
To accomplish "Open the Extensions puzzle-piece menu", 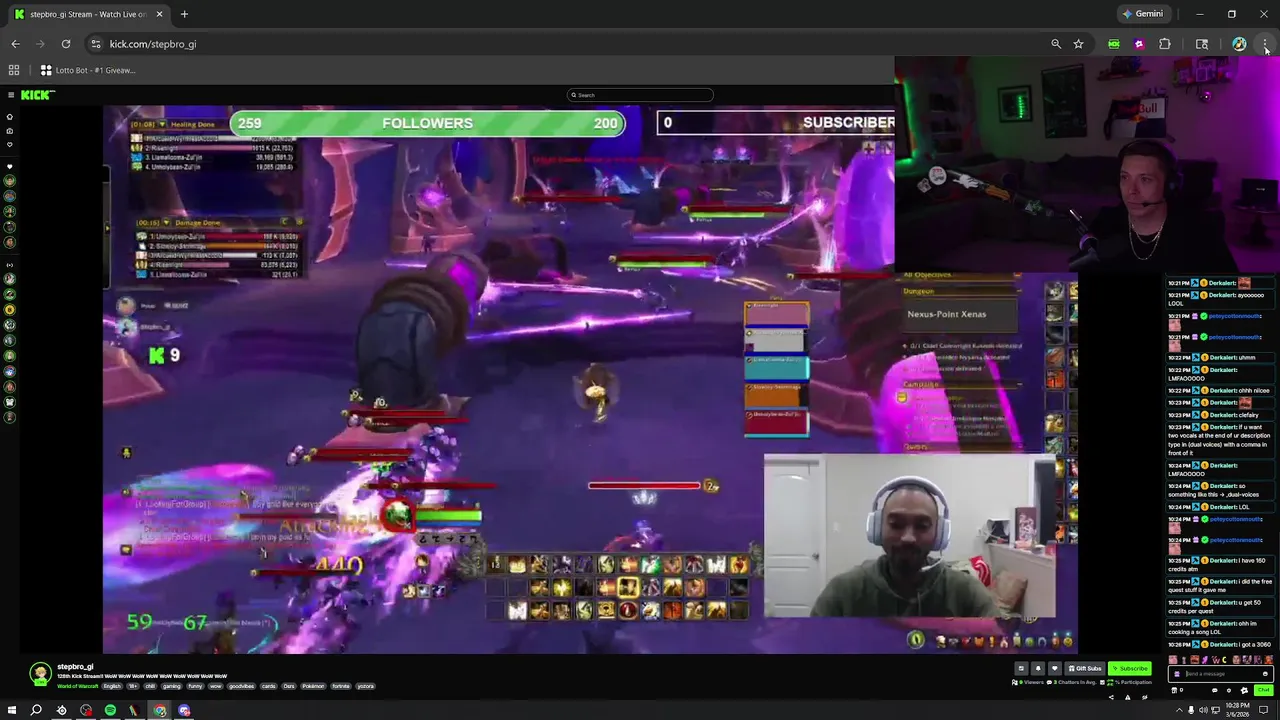I will pos(1165,44).
